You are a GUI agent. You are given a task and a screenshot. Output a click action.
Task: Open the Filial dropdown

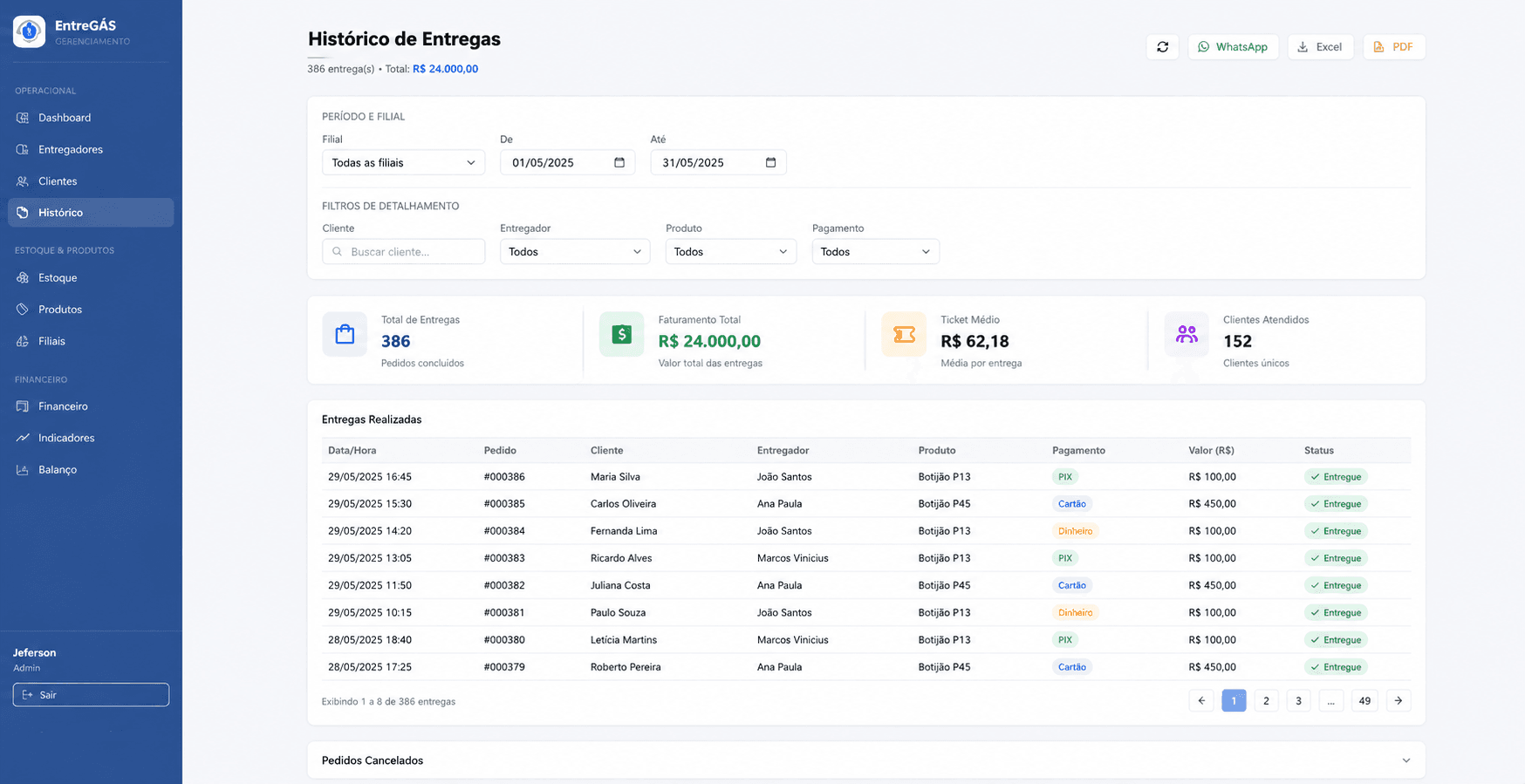click(403, 162)
